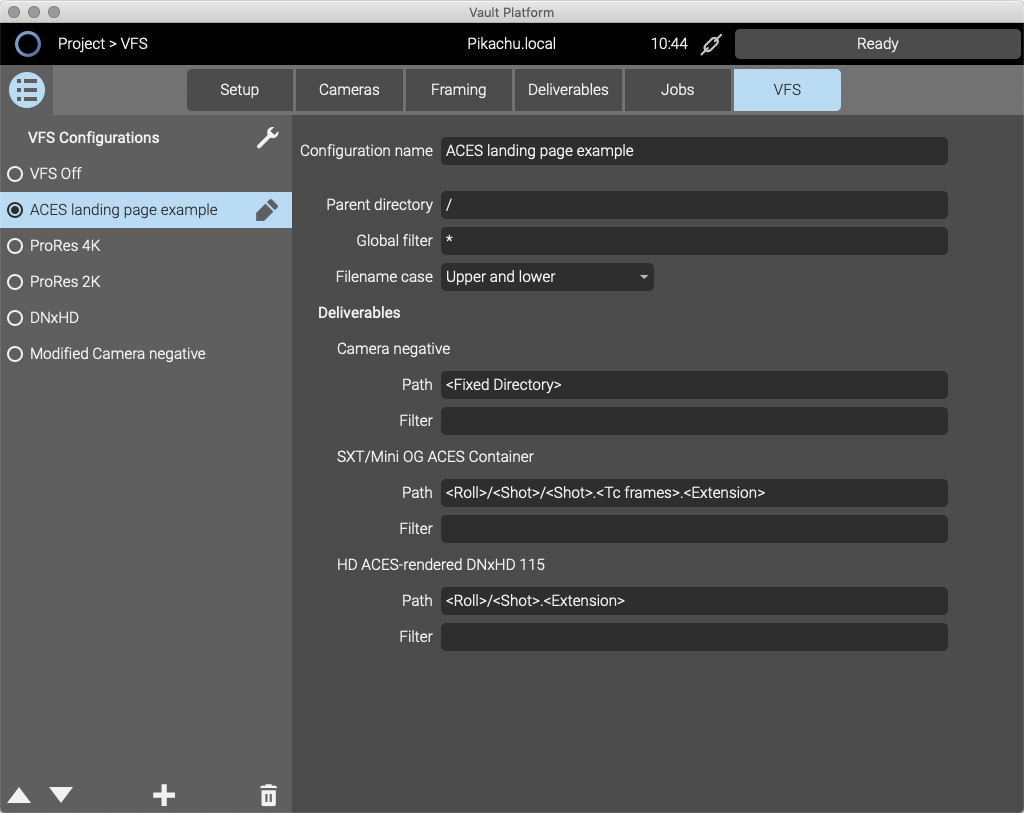Click the network link status icon
The width and height of the screenshot is (1024, 813).
click(711, 44)
